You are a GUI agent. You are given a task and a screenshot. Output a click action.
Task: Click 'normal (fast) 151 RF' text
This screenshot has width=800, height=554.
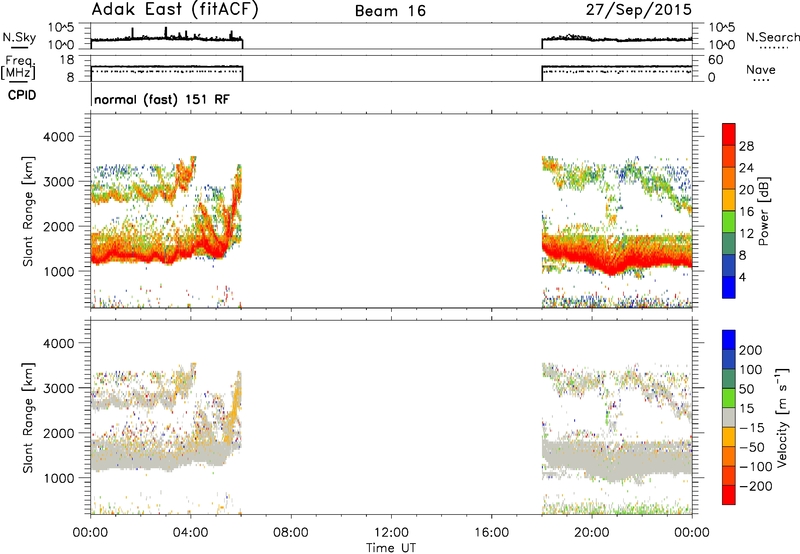(162, 99)
